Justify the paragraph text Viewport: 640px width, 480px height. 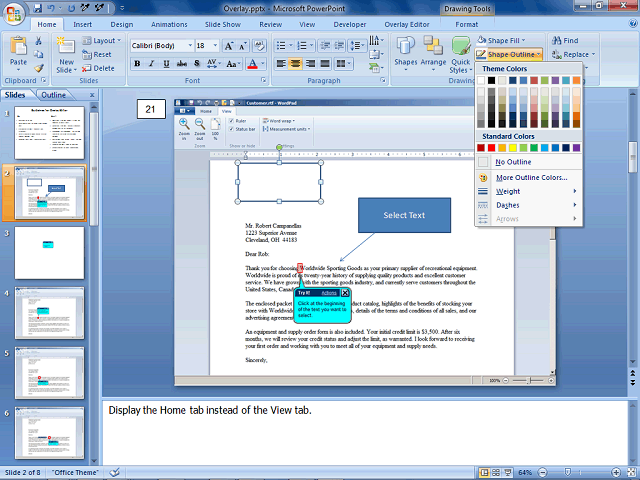325,63
